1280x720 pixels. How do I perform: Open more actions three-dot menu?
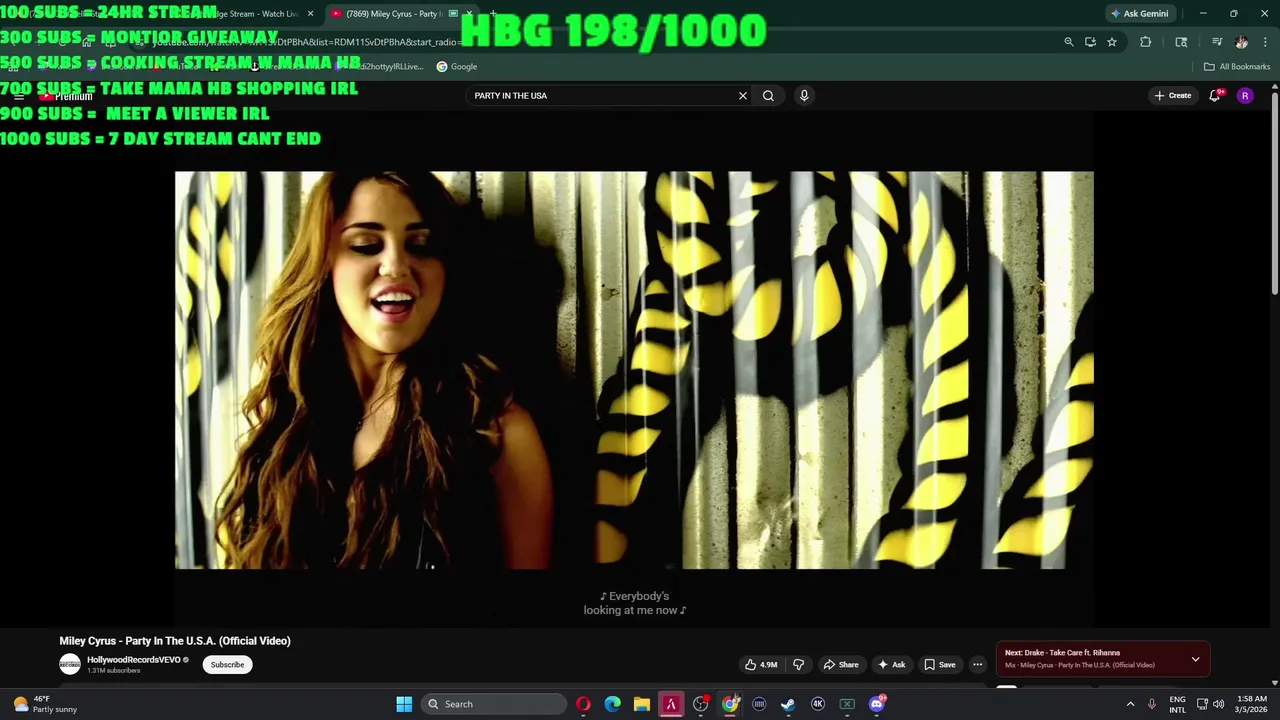[x=978, y=664]
